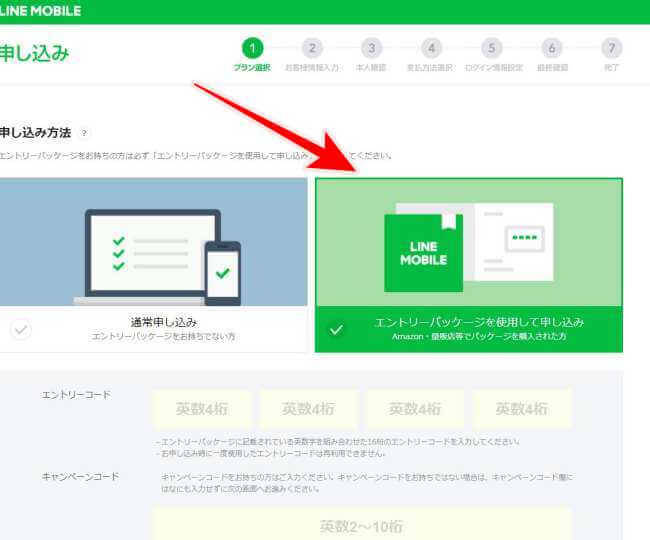Screen dimensions: 650x540
Task: Focus the first エントリーコード 英数4桁 field
Action: [x=202, y=409]
